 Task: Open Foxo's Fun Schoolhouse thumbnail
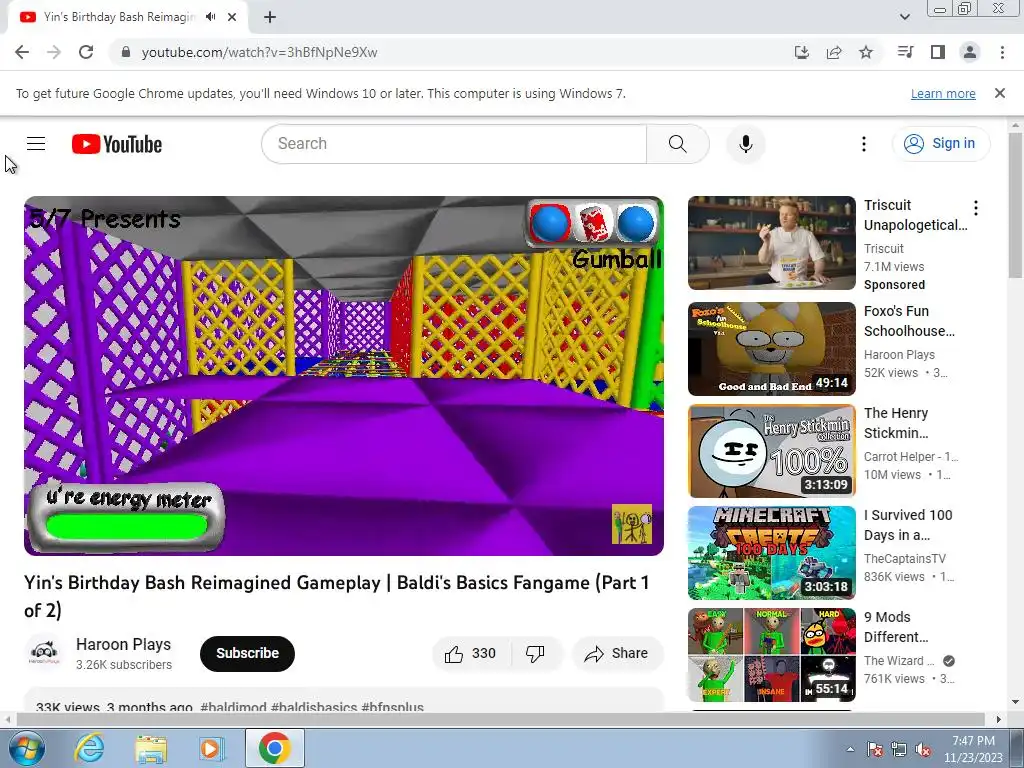click(x=771, y=349)
